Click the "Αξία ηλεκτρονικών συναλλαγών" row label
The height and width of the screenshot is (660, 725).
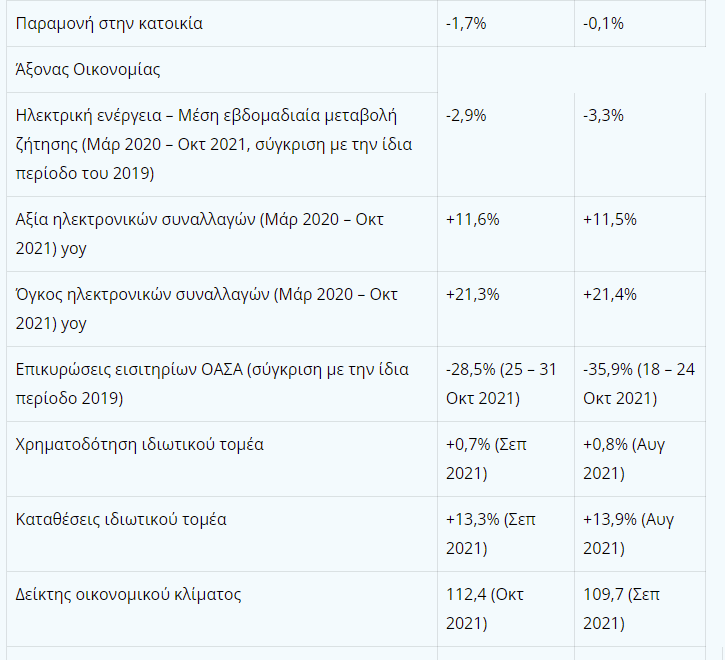pos(200,232)
